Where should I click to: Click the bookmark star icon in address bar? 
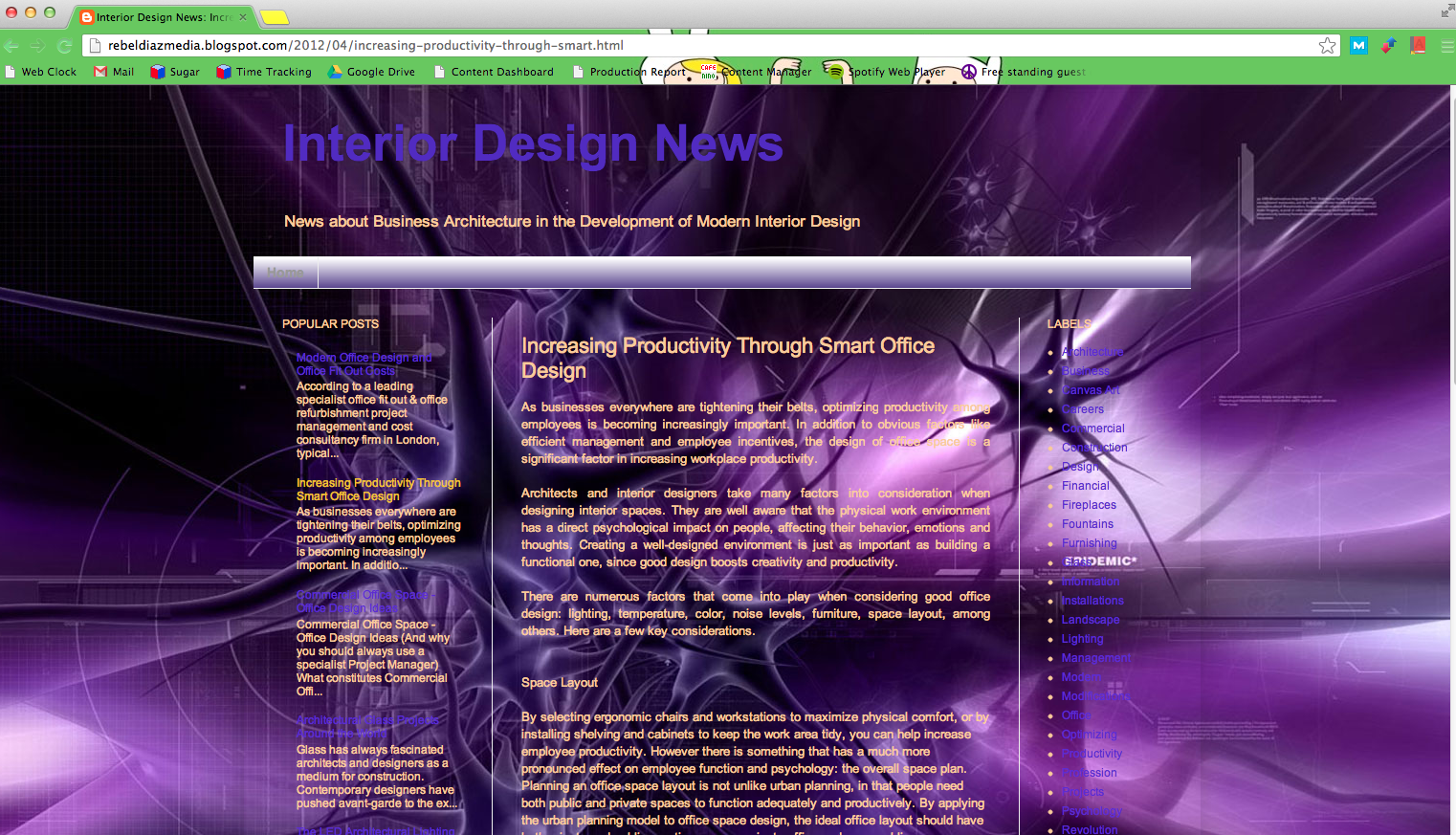[x=1327, y=46]
